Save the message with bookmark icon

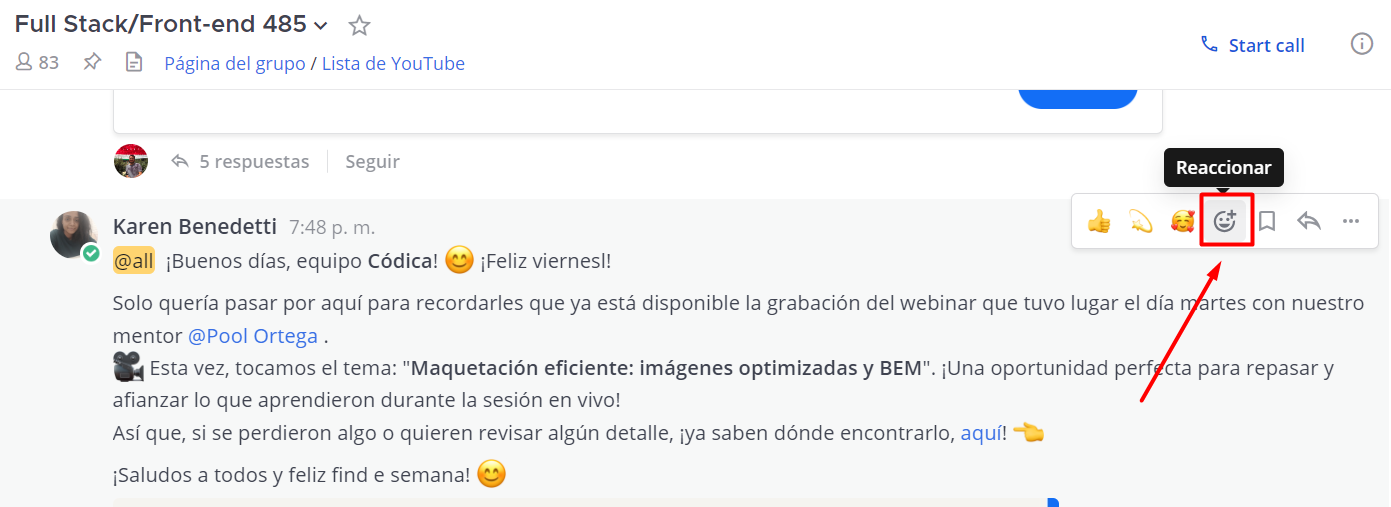click(1267, 221)
